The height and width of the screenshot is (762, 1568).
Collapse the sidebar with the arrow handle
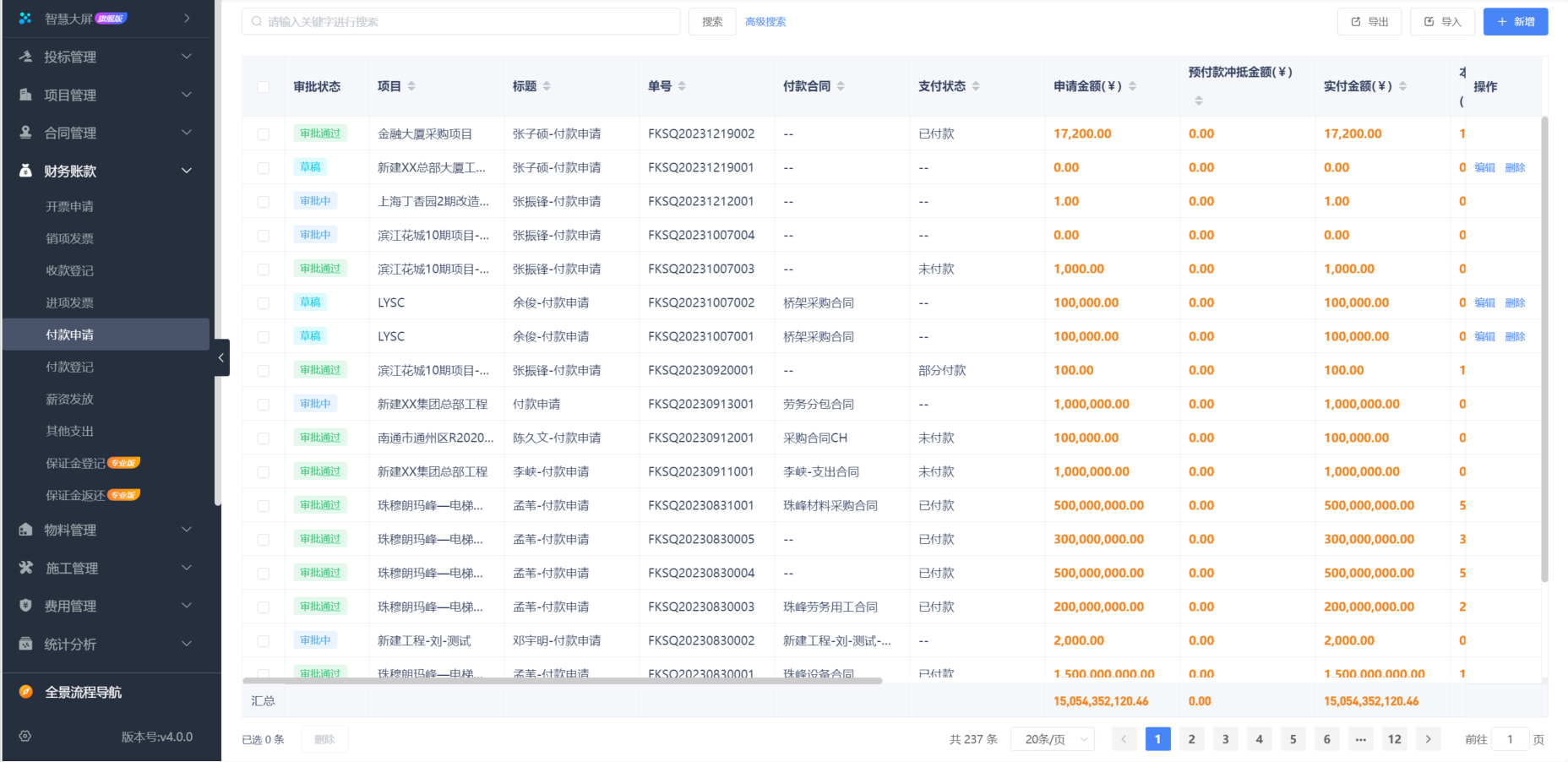tap(221, 357)
